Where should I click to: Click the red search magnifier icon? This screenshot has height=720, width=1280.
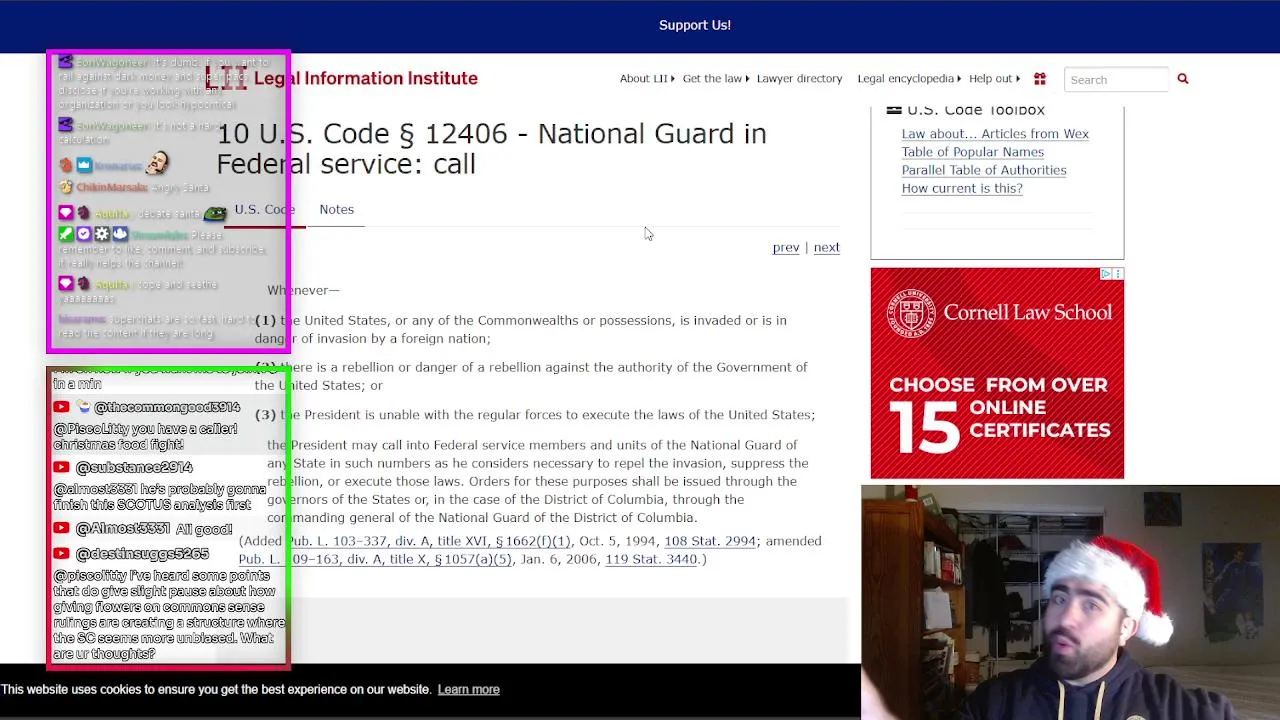click(x=1183, y=79)
